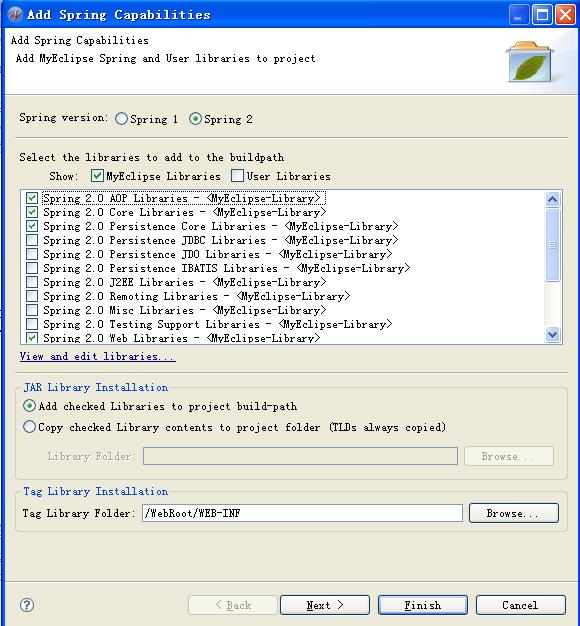Enable the User Libraries checkbox
The image size is (580, 626).
(x=237, y=176)
